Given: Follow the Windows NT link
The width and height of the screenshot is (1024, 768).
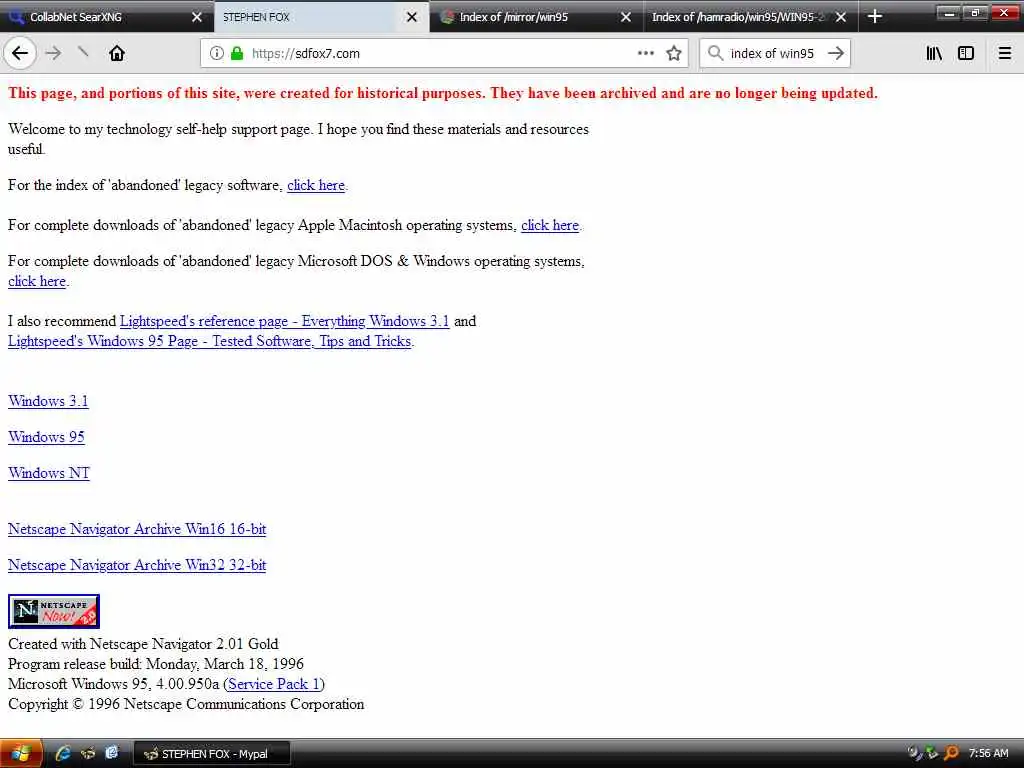Looking at the screenshot, I should coord(49,473).
